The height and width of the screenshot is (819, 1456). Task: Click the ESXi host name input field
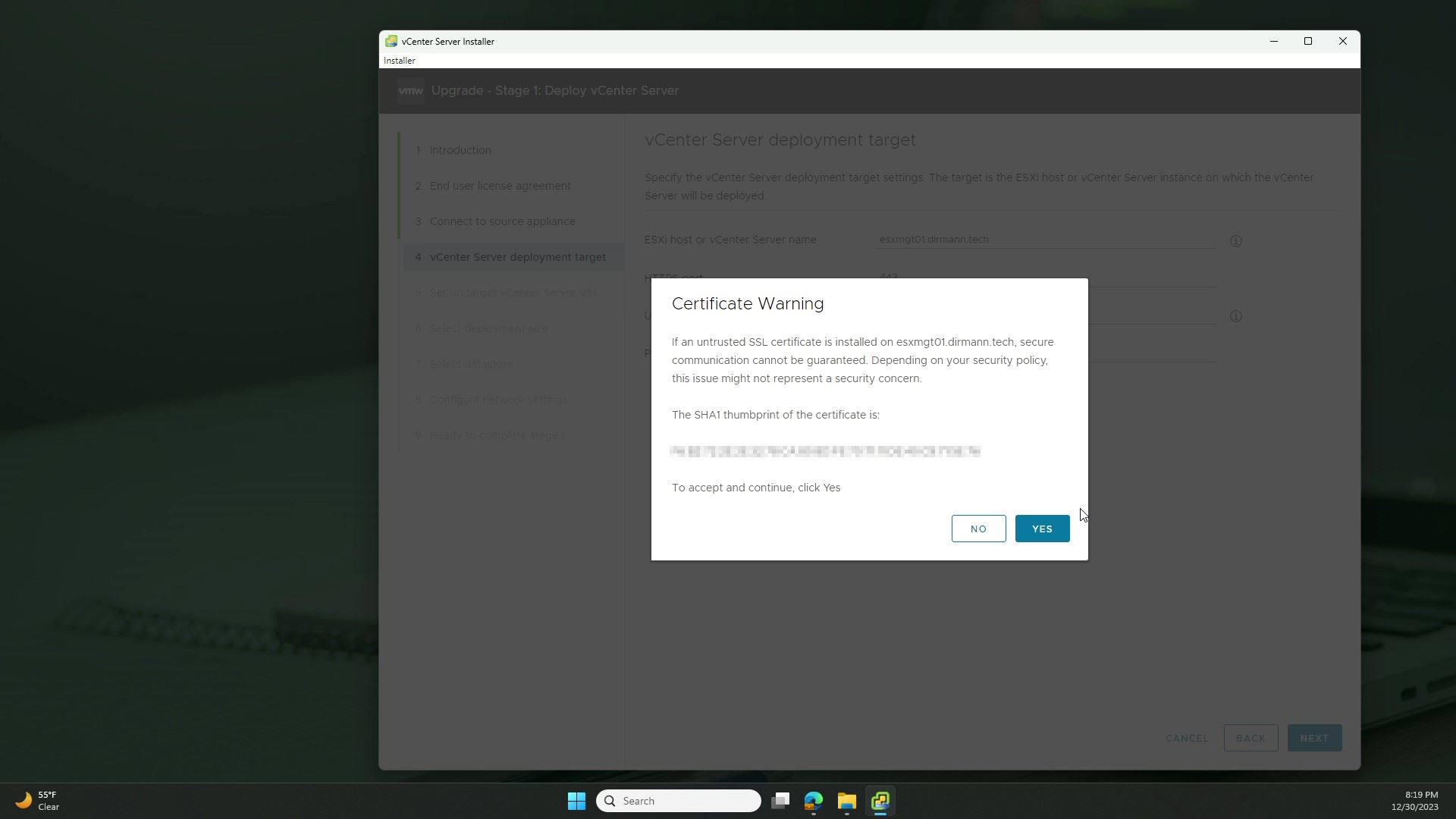coord(1046,240)
